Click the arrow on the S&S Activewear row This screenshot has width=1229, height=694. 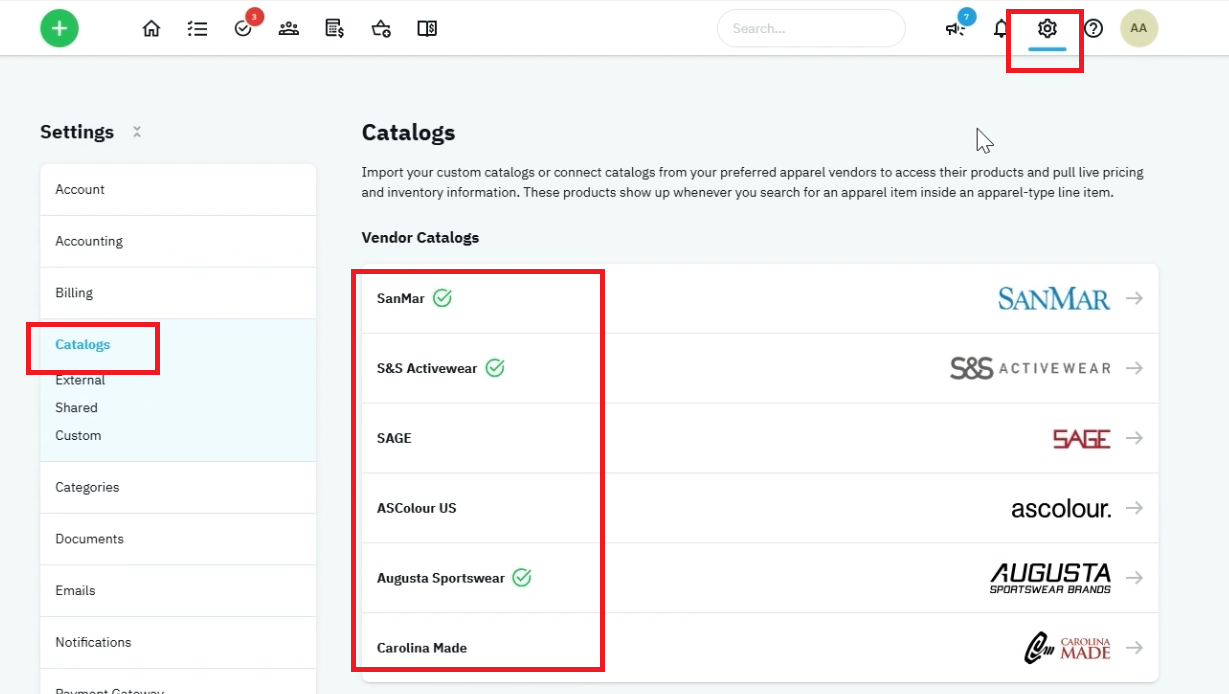pyautogui.click(x=1134, y=368)
